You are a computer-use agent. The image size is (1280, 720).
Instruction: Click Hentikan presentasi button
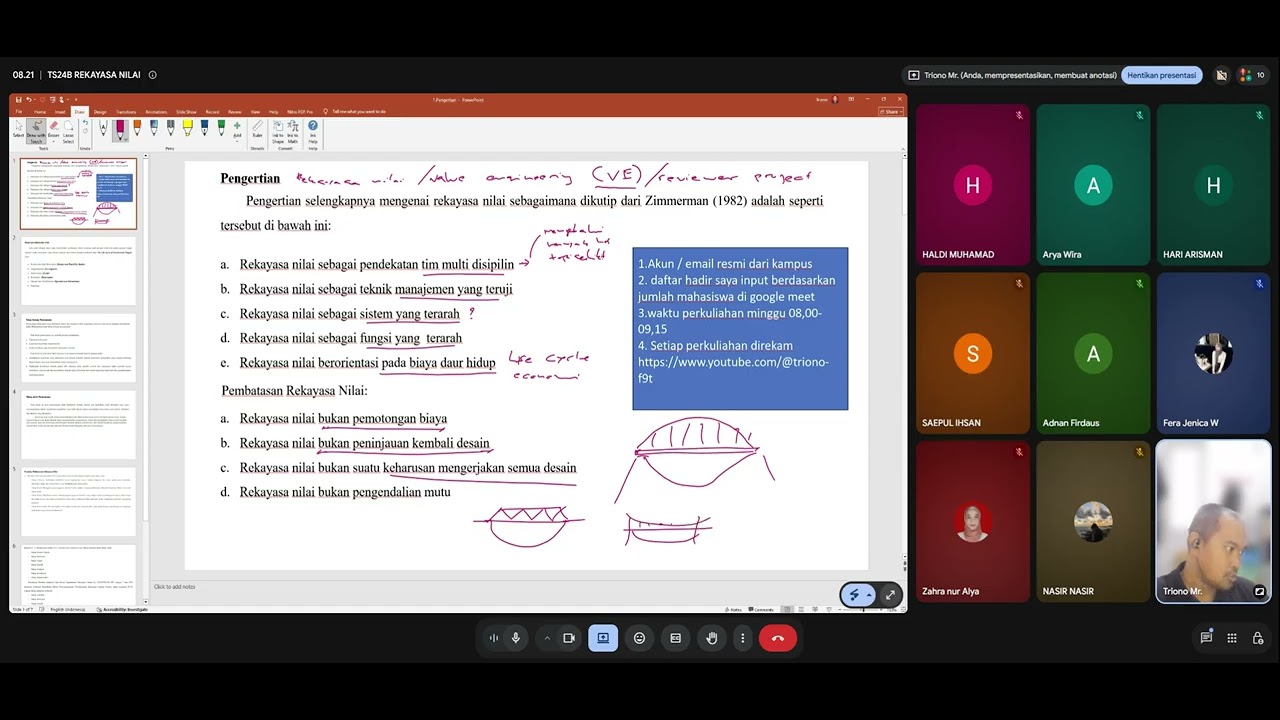pos(1162,75)
